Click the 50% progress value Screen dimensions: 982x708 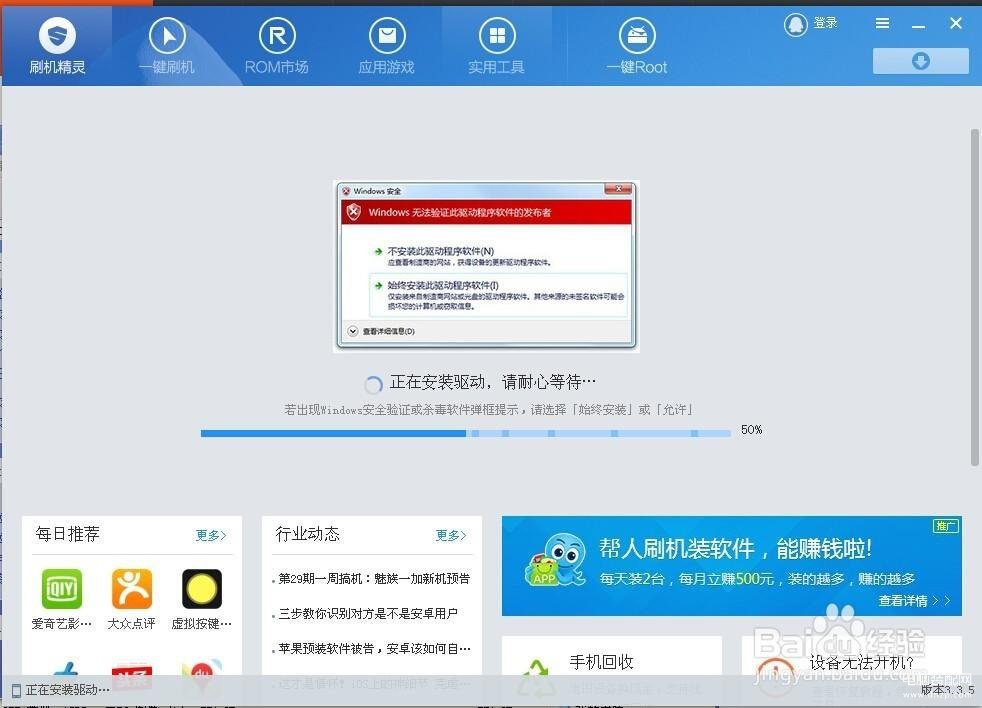tap(752, 430)
